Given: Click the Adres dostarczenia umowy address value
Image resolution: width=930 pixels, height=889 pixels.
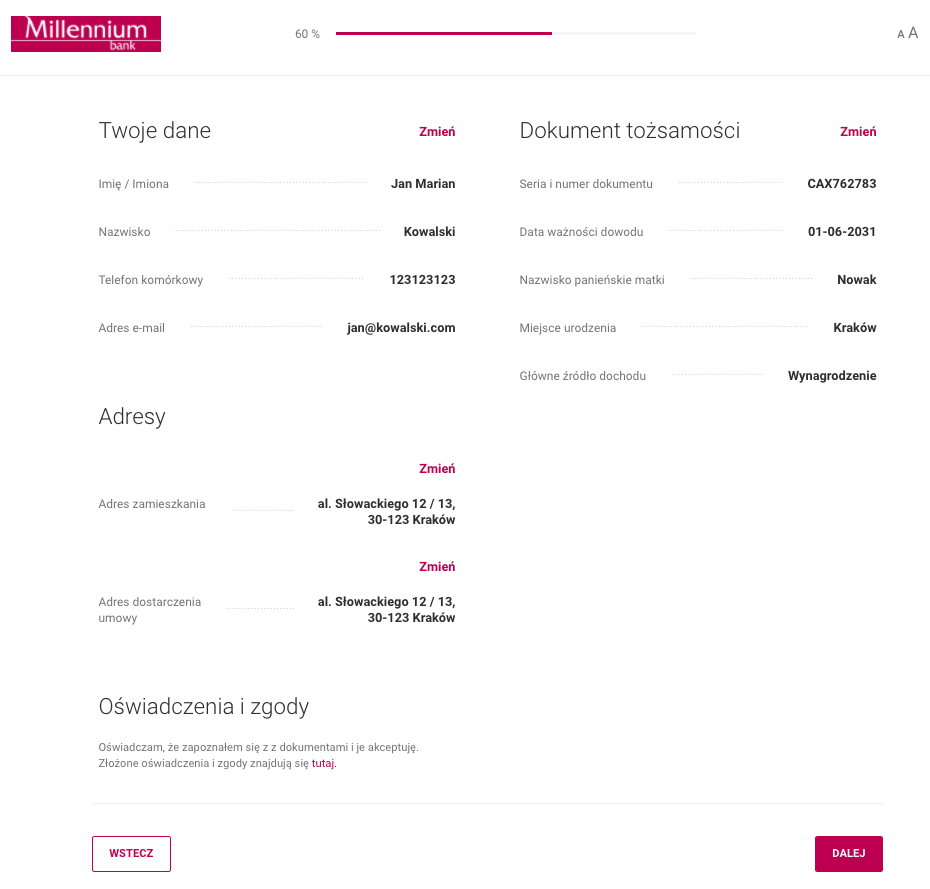Looking at the screenshot, I should 386,610.
